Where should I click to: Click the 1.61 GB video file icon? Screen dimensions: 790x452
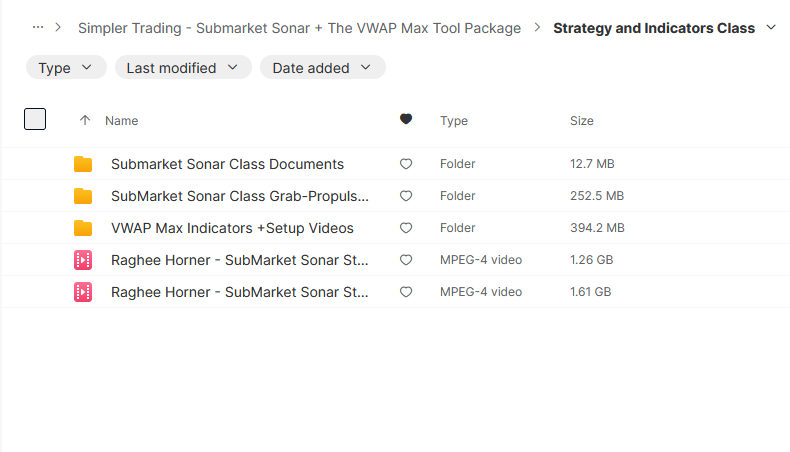(x=83, y=292)
